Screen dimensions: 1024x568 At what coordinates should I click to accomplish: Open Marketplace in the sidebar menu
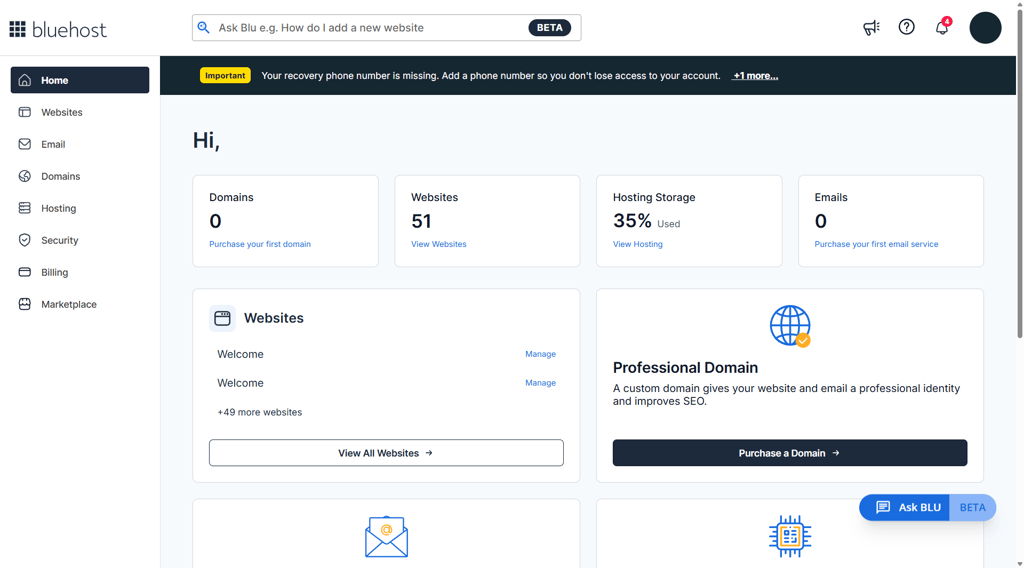click(80, 304)
